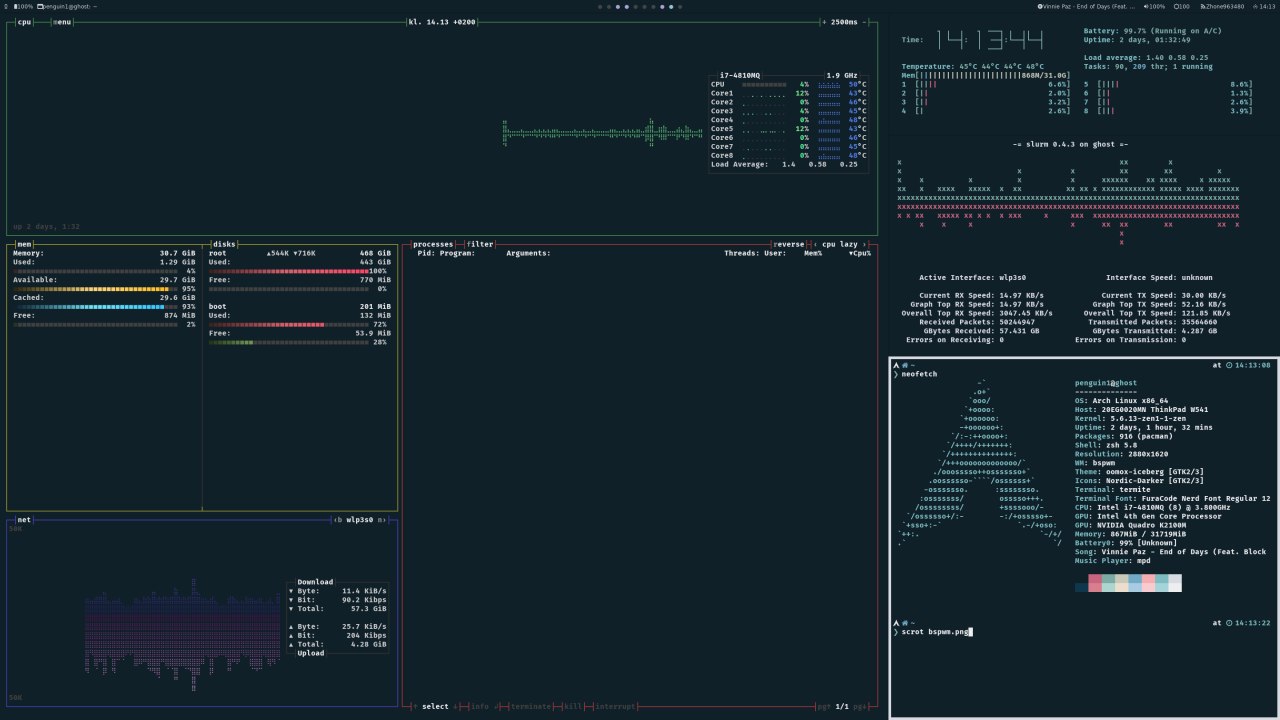Click the Cpu% column header

tap(860, 254)
